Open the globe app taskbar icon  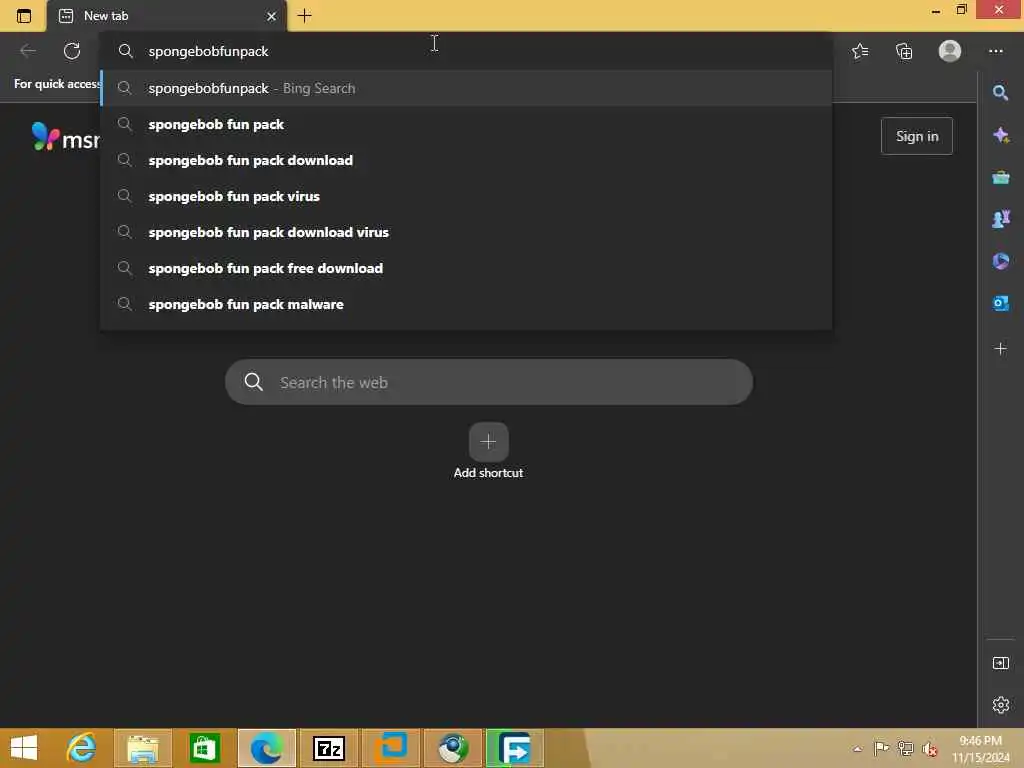pos(453,748)
